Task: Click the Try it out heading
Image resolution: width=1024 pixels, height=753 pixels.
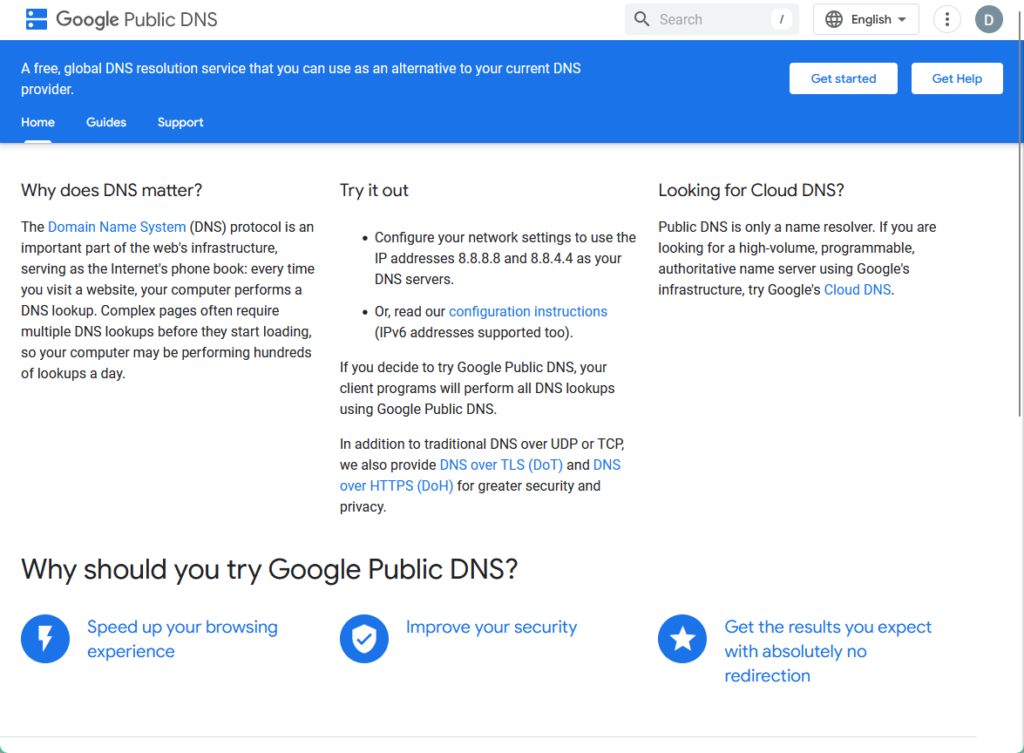Action: 374,190
